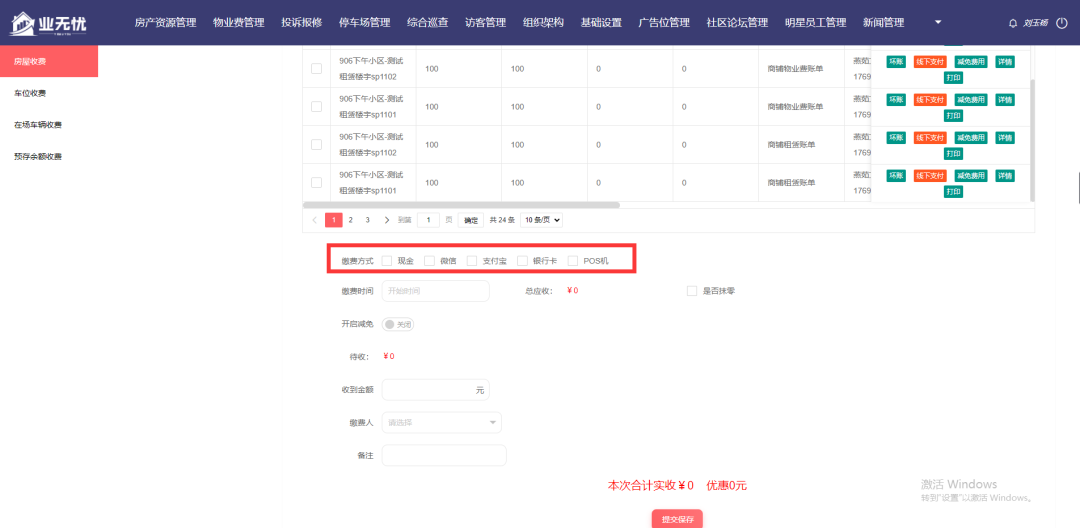Open notifications via the bell icon

(x=1012, y=23)
